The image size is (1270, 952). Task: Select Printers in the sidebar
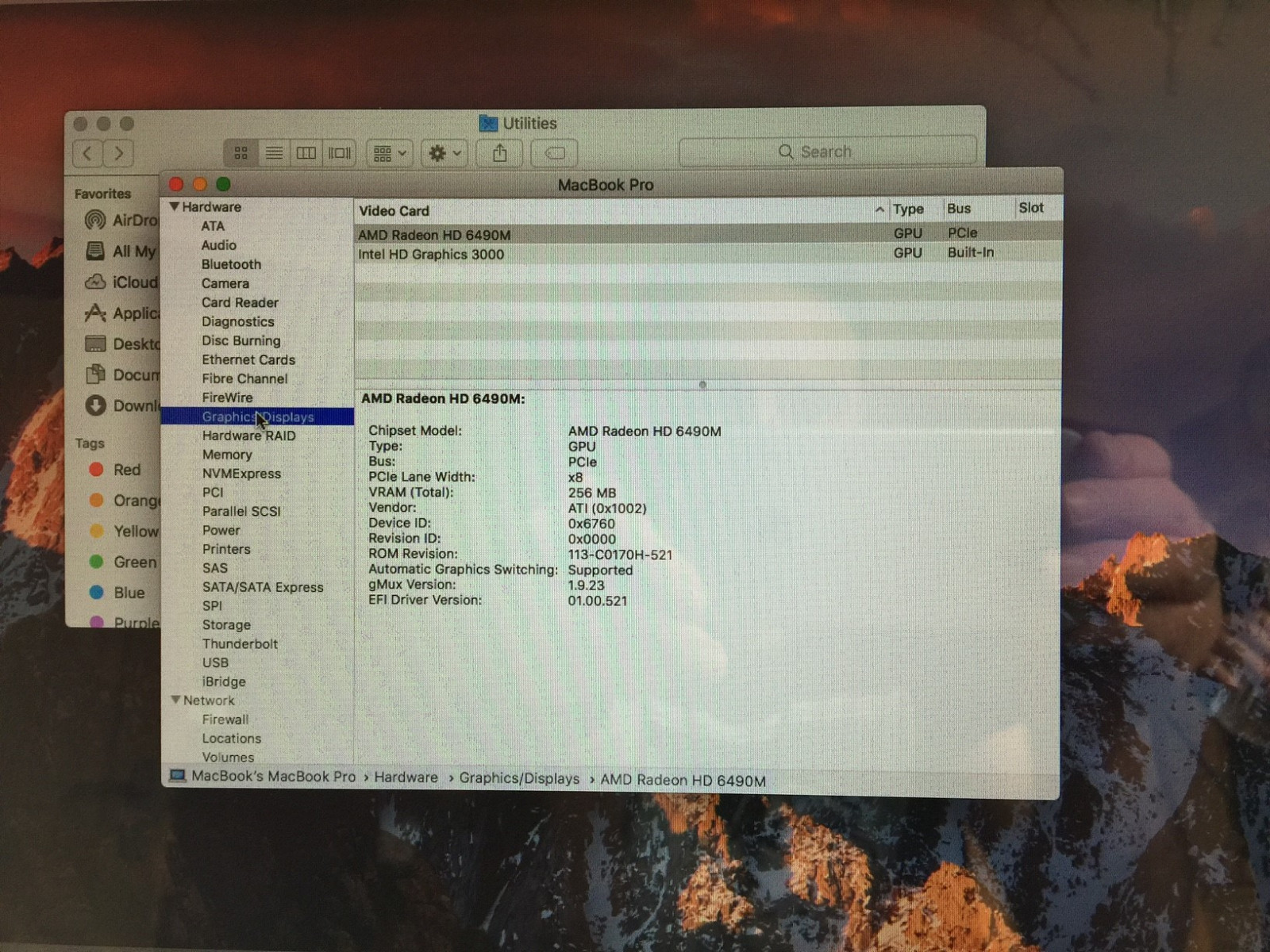click(x=226, y=549)
